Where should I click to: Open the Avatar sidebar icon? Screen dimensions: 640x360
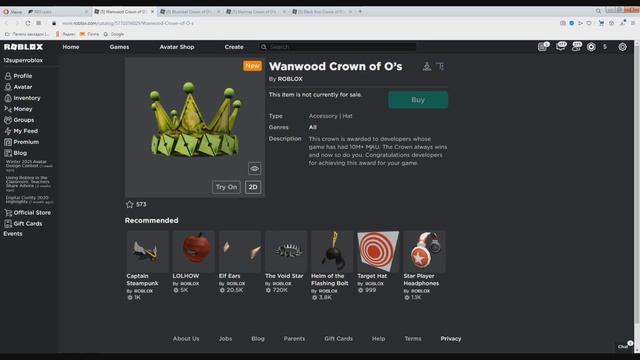[8, 87]
